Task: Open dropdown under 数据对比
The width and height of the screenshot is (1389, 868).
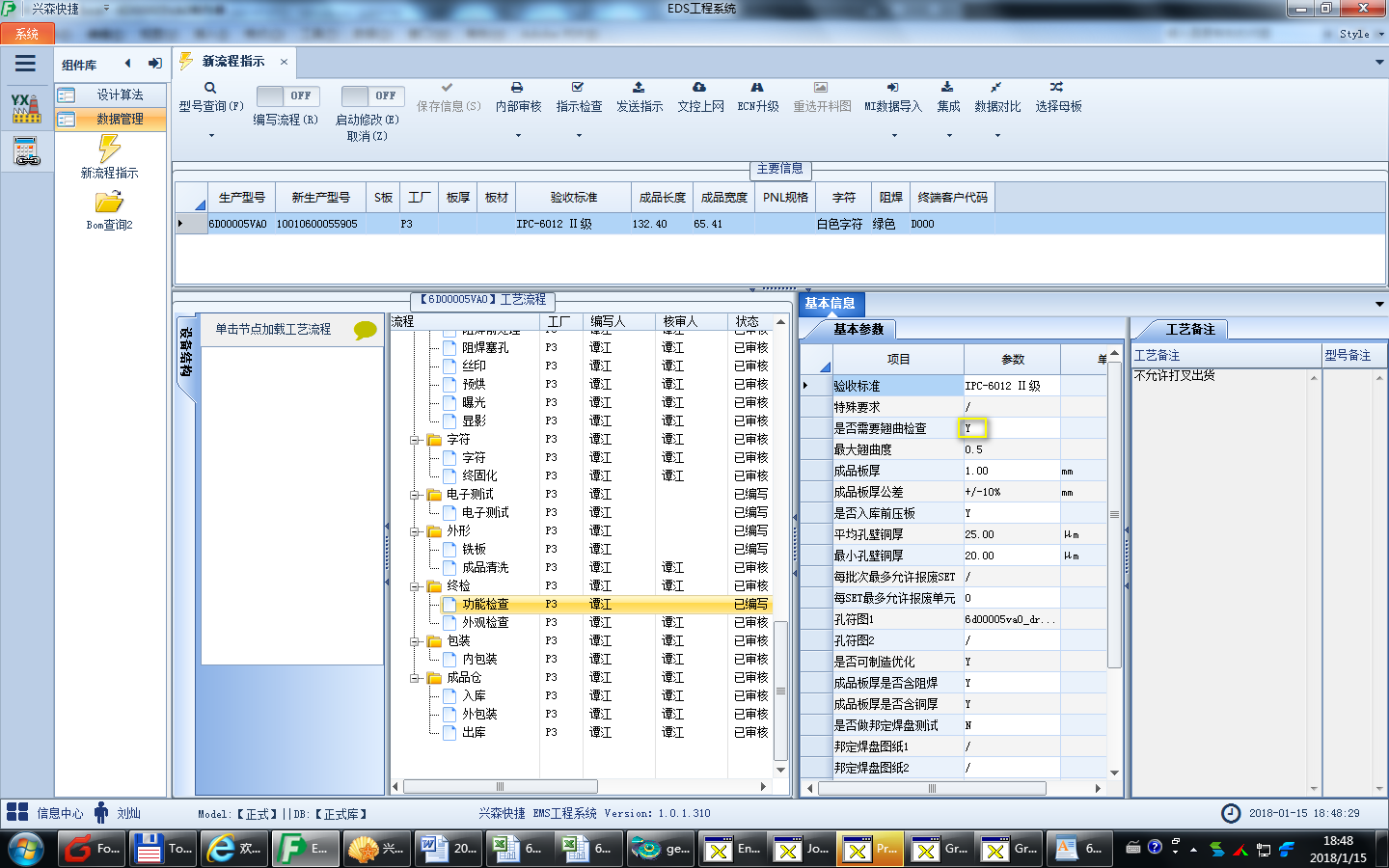Action: tap(997, 136)
